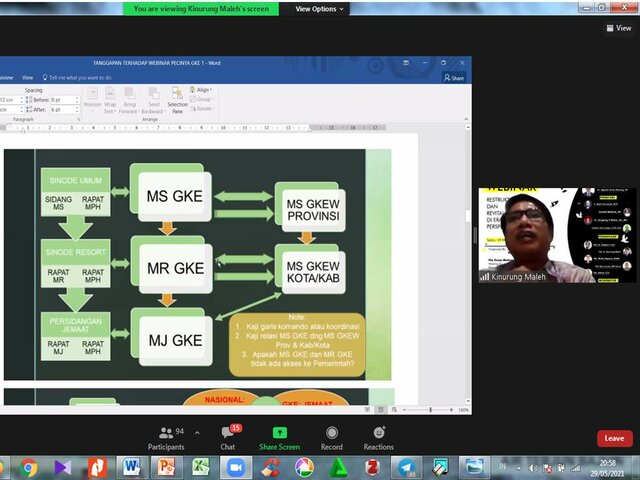This screenshot has height=480, width=640.
Task: Open Picasa from the taskbar
Action: [x=304, y=467]
